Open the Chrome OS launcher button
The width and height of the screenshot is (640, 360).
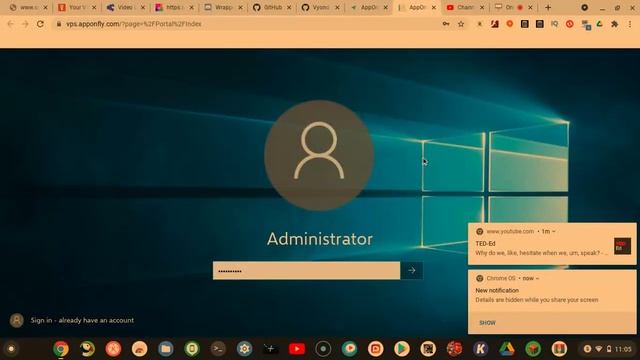(11, 349)
